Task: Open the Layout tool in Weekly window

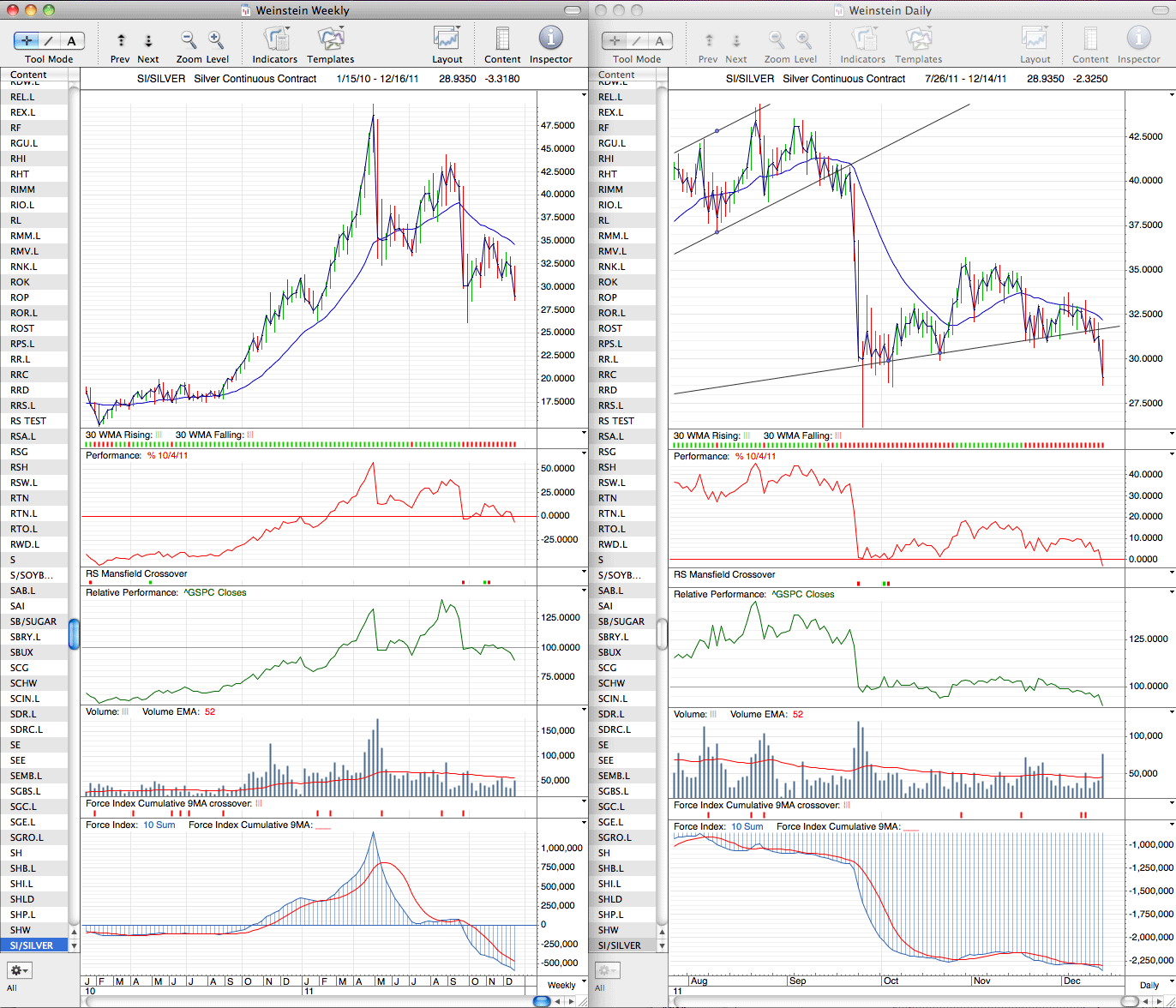Action: pos(447,39)
